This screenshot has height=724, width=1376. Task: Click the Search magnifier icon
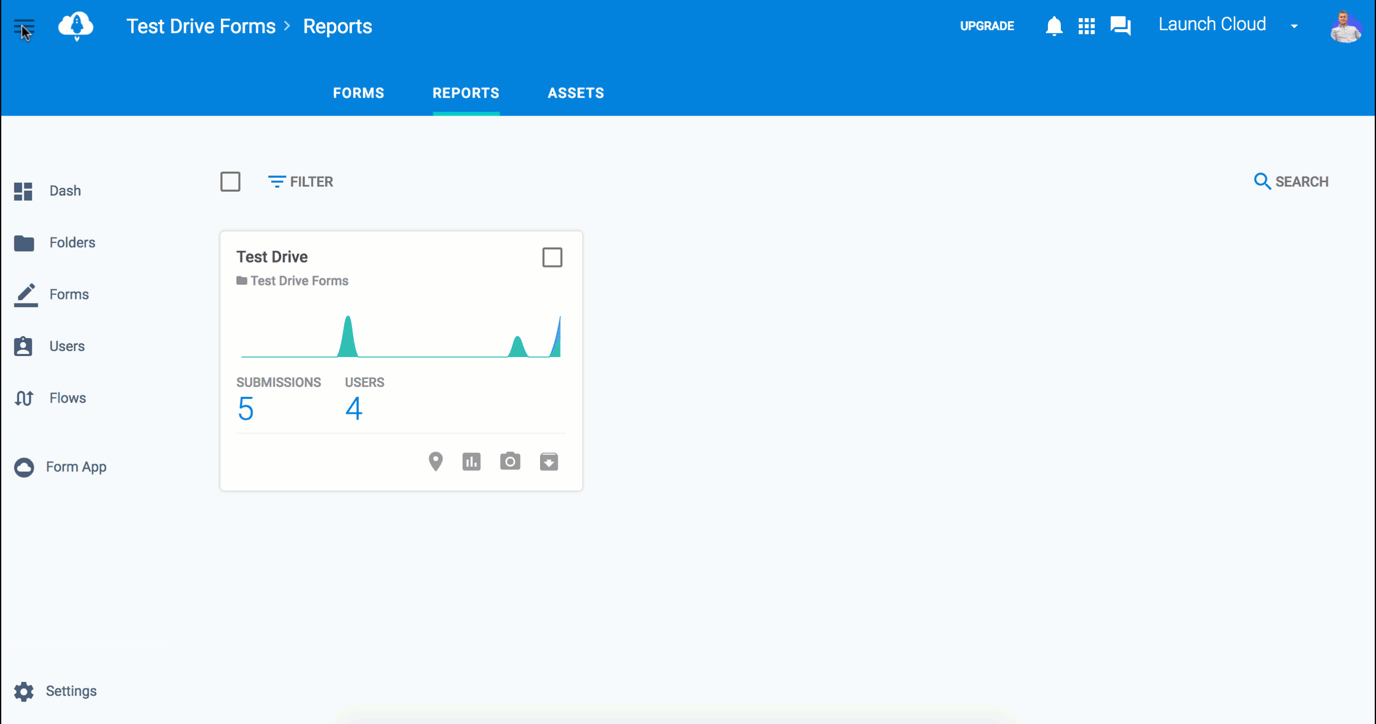(x=1262, y=181)
